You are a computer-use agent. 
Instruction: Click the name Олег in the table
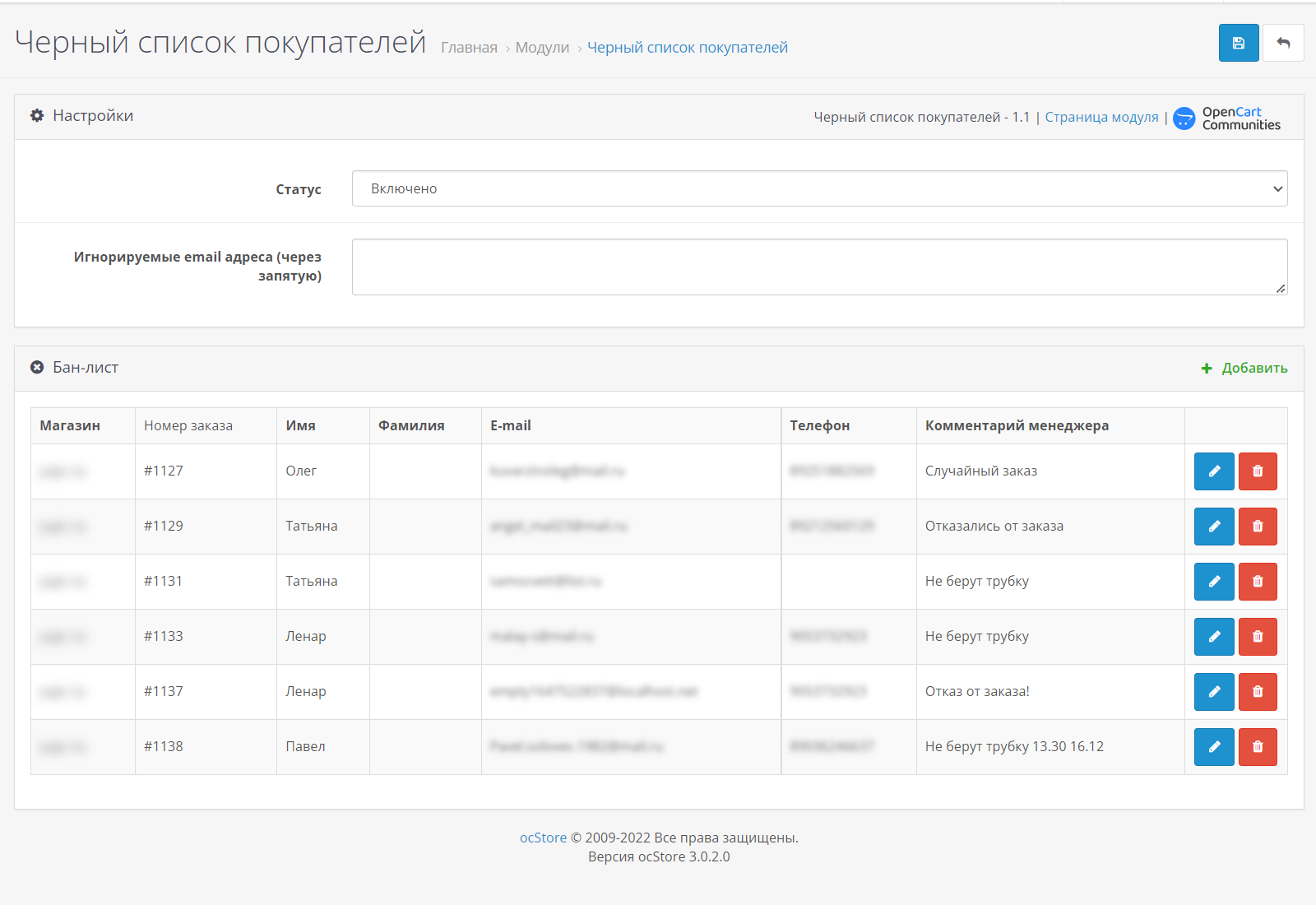click(x=301, y=471)
